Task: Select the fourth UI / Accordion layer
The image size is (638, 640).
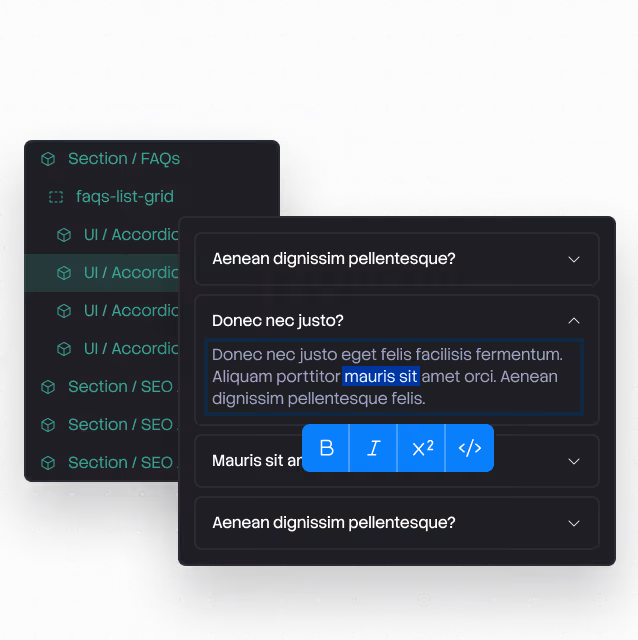Action: pyautogui.click(x=102, y=349)
